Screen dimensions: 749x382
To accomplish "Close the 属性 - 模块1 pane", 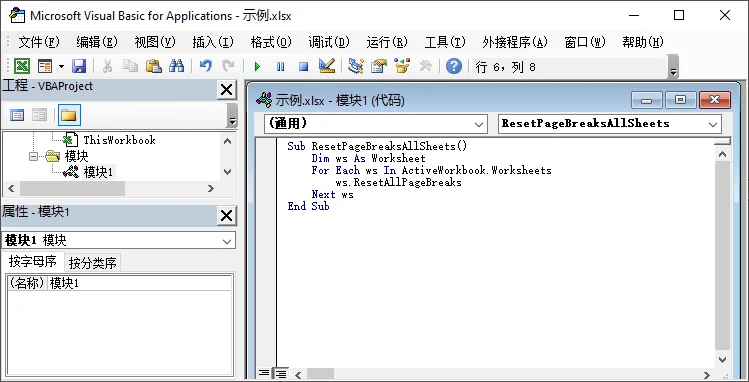I will 226,216.
